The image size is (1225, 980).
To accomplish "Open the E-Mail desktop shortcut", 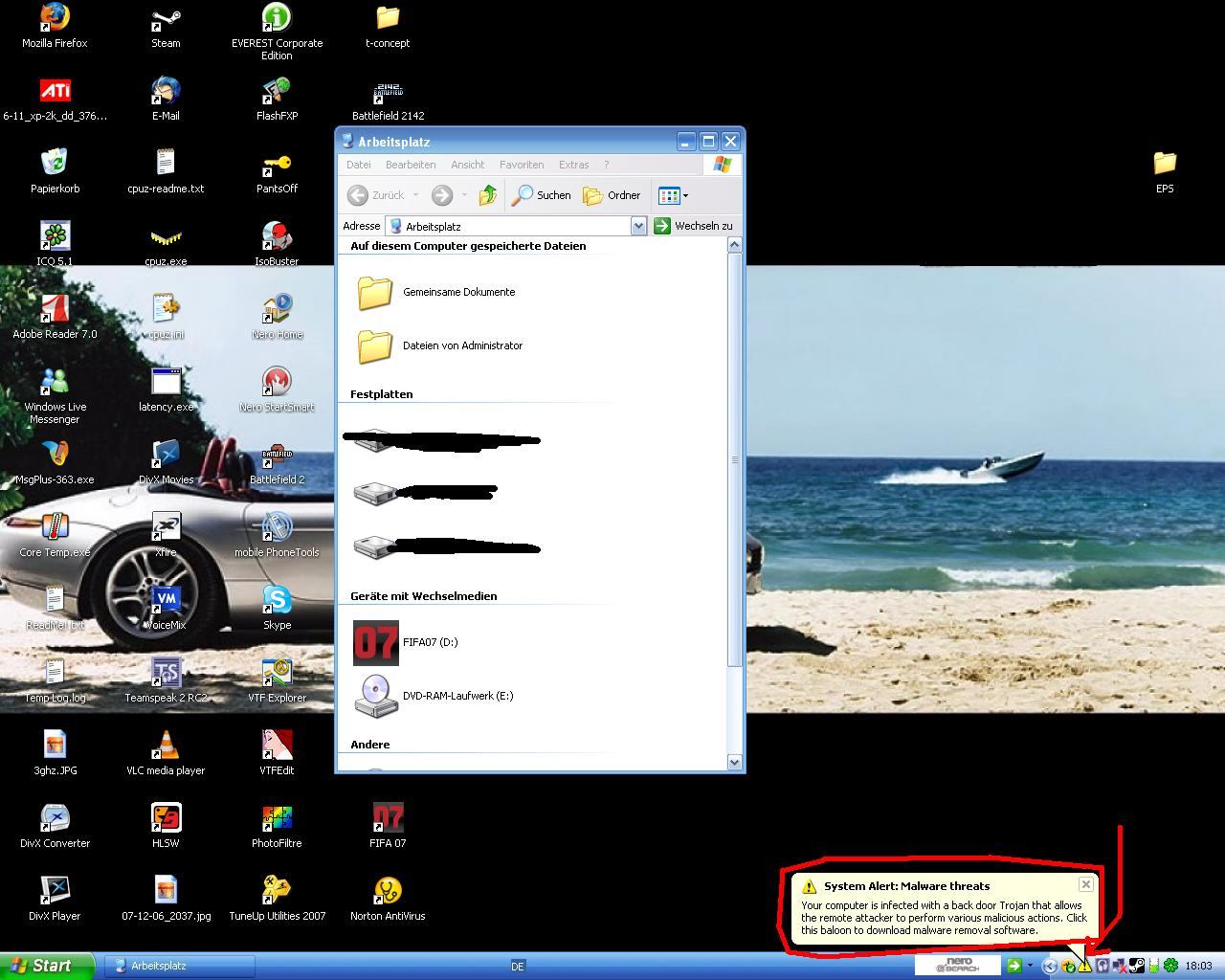I will pyautogui.click(x=166, y=99).
